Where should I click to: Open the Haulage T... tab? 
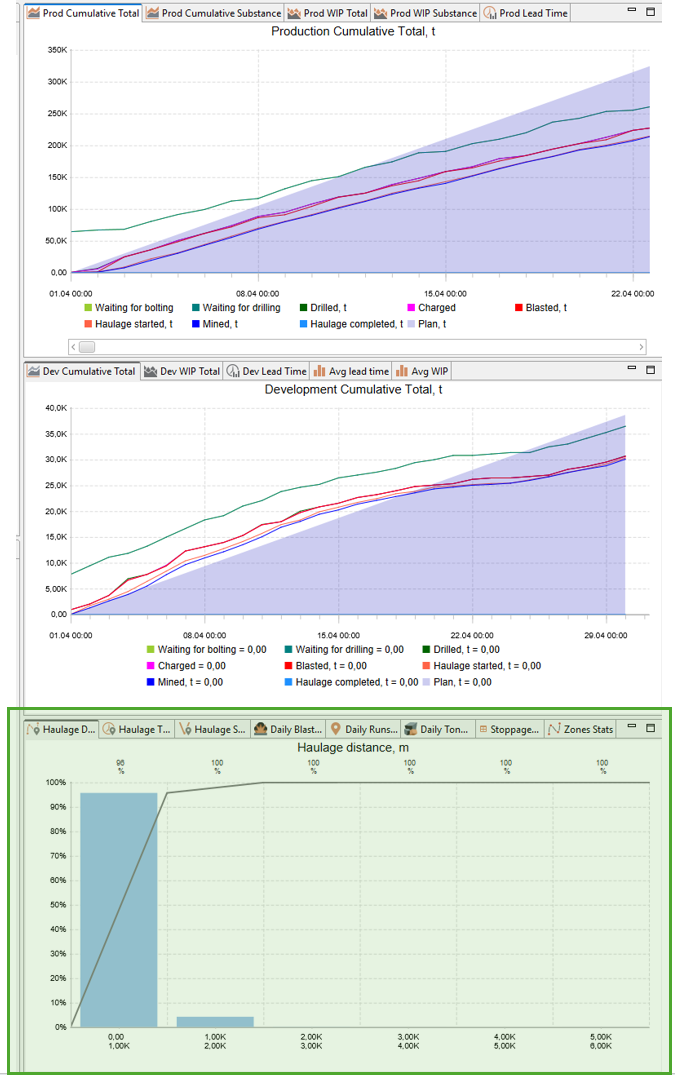[137, 729]
